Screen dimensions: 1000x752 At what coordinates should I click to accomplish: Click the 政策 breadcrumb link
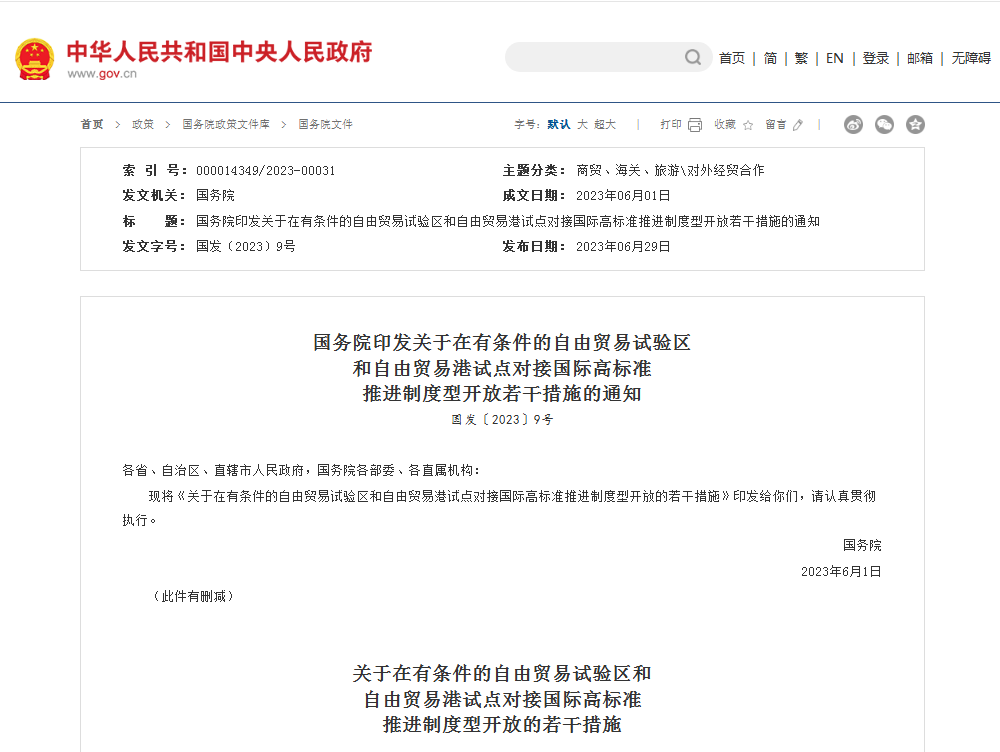pos(143,125)
